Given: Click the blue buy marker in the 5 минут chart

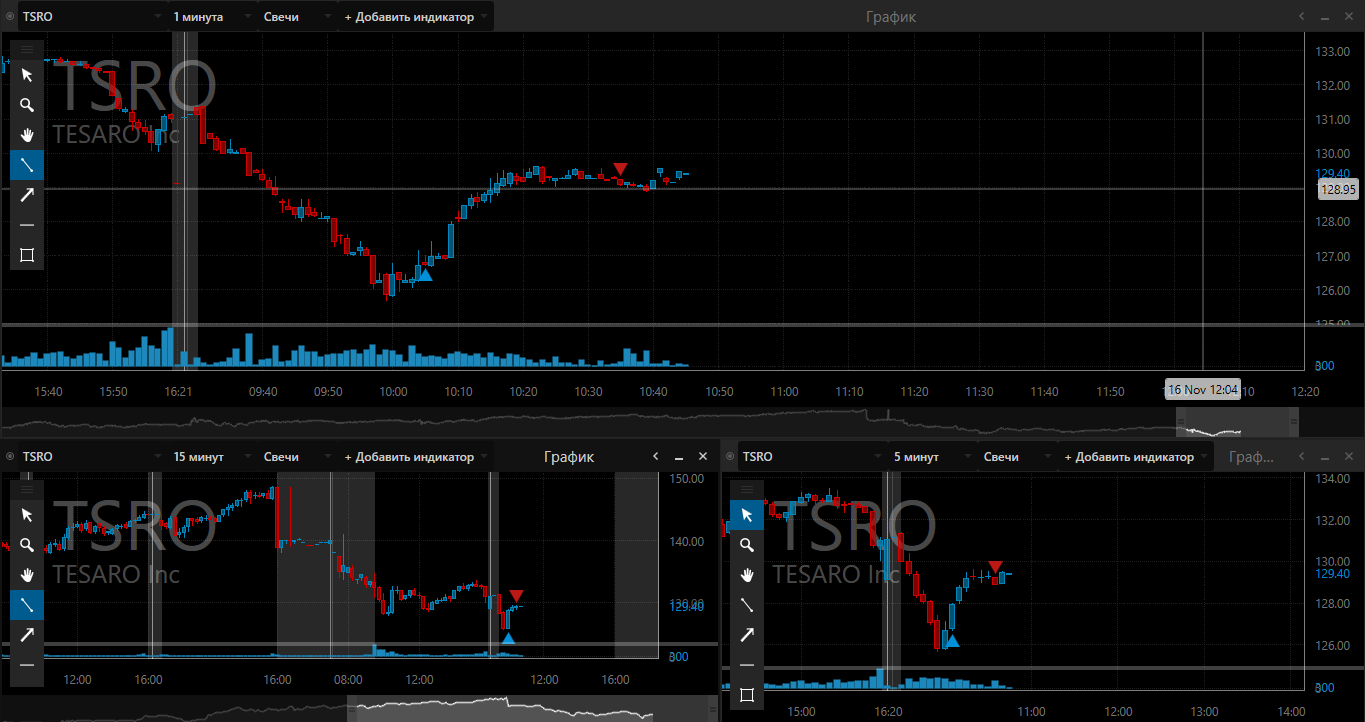Looking at the screenshot, I should tap(952, 641).
